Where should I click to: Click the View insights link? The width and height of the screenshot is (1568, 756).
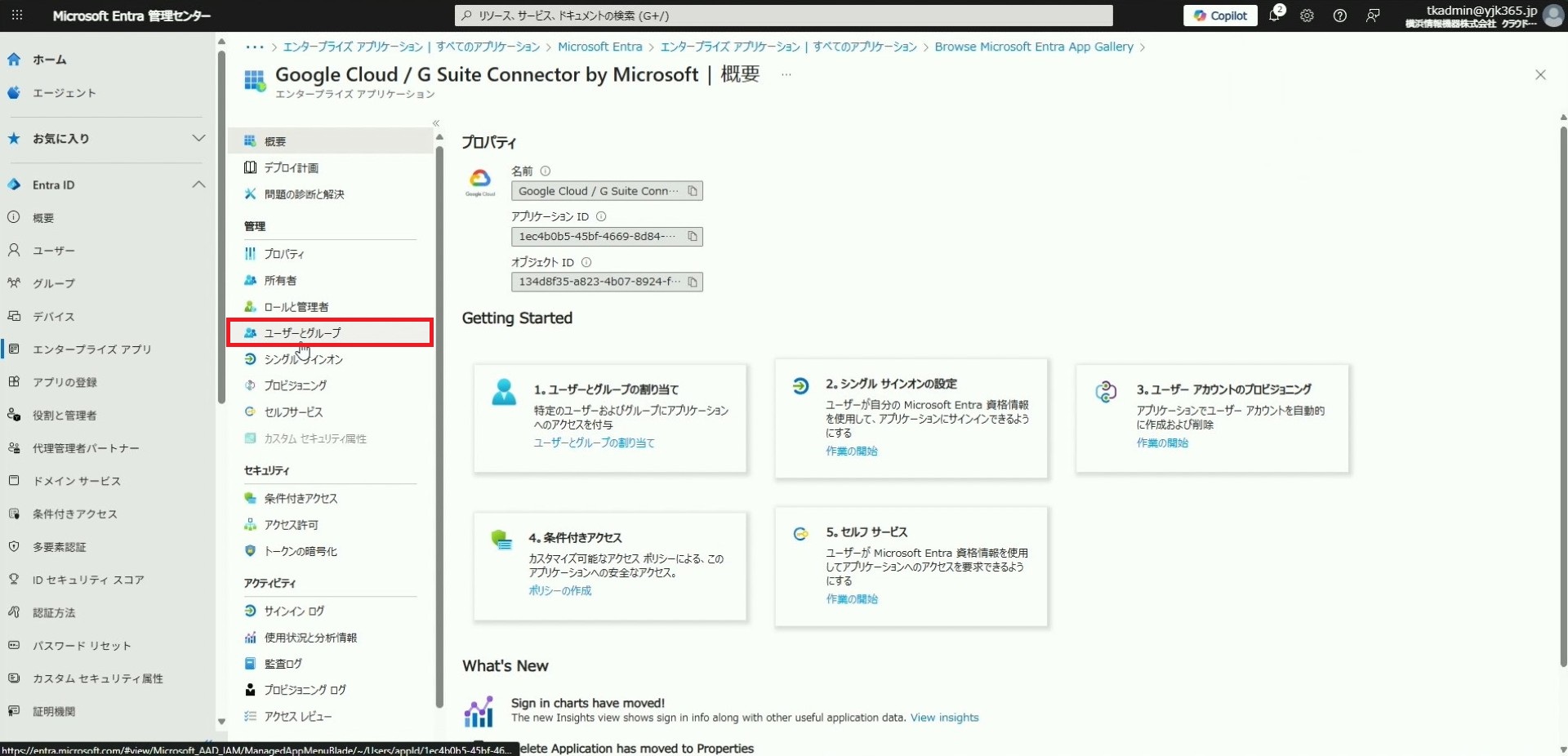pyautogui.click(x=944, y=718)
